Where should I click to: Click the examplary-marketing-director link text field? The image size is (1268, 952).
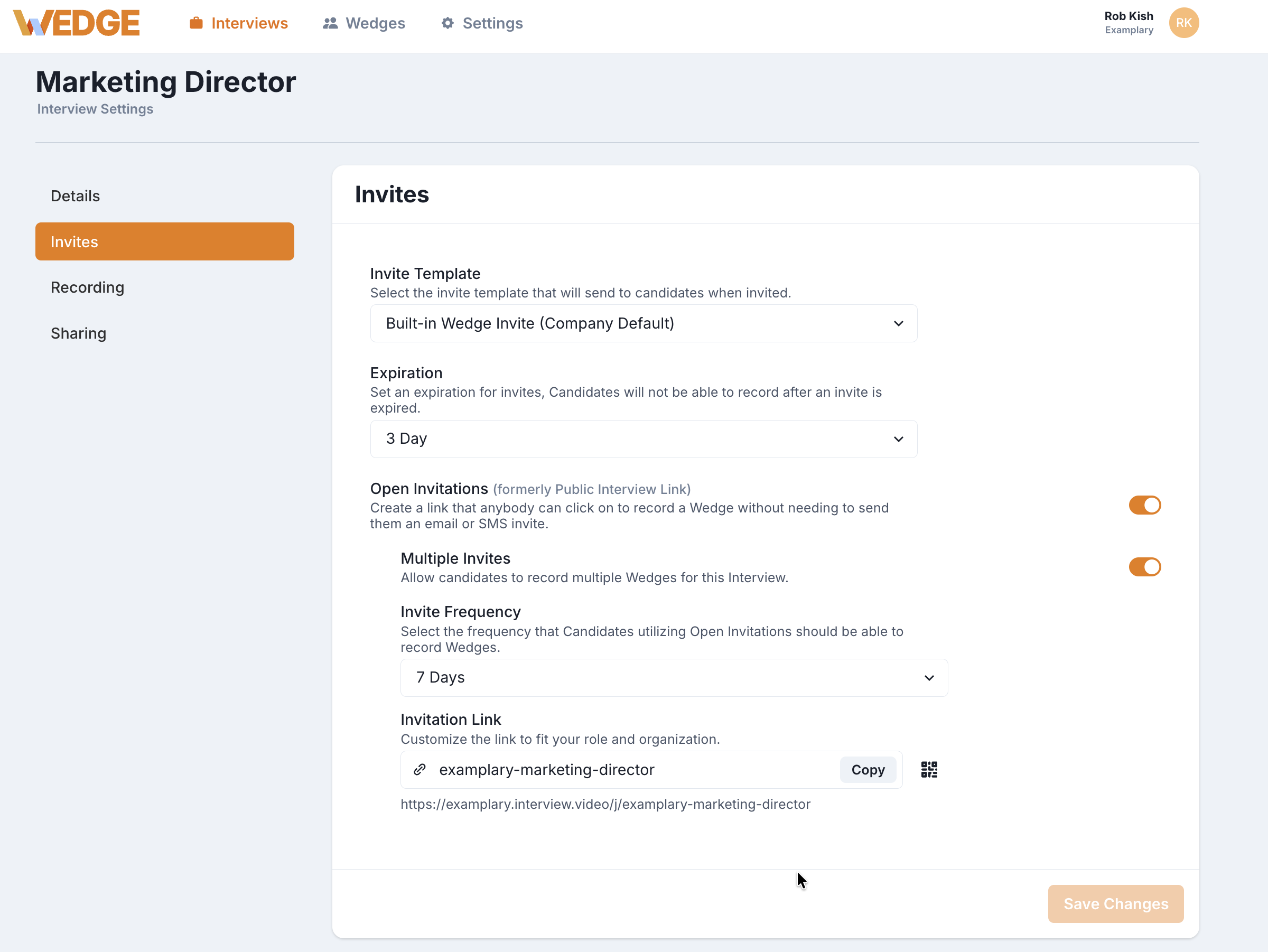point(630,770)
